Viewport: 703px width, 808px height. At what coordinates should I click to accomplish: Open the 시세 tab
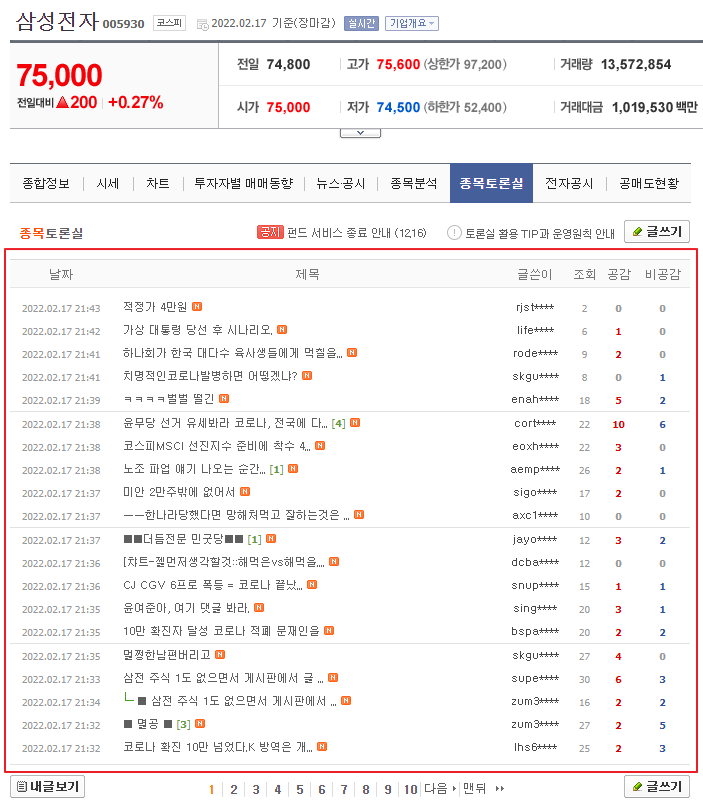click(108, 183)
